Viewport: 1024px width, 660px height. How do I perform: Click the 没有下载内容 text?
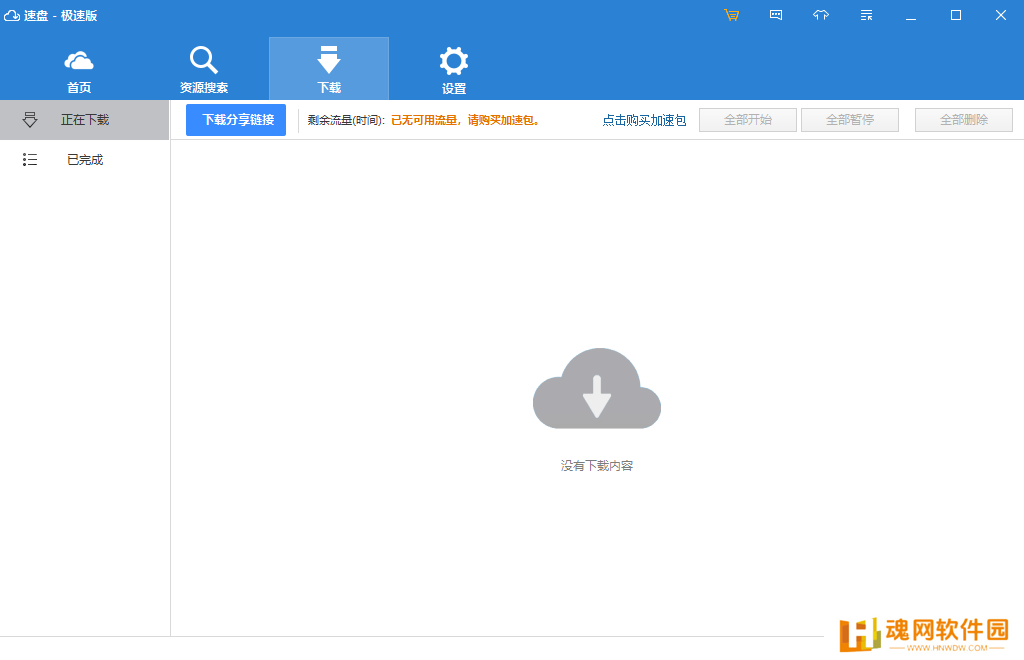click(x=597, y=465)
